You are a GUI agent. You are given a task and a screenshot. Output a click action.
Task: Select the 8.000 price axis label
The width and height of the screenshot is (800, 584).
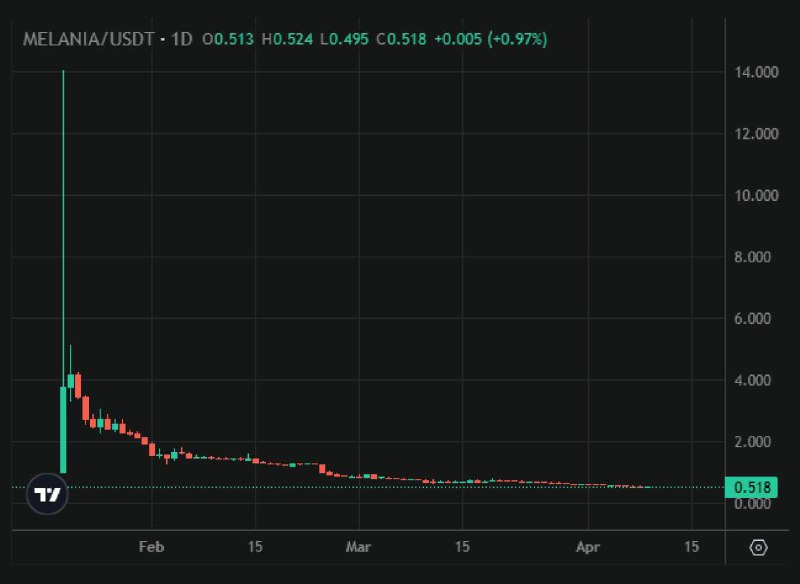[752, 257]
